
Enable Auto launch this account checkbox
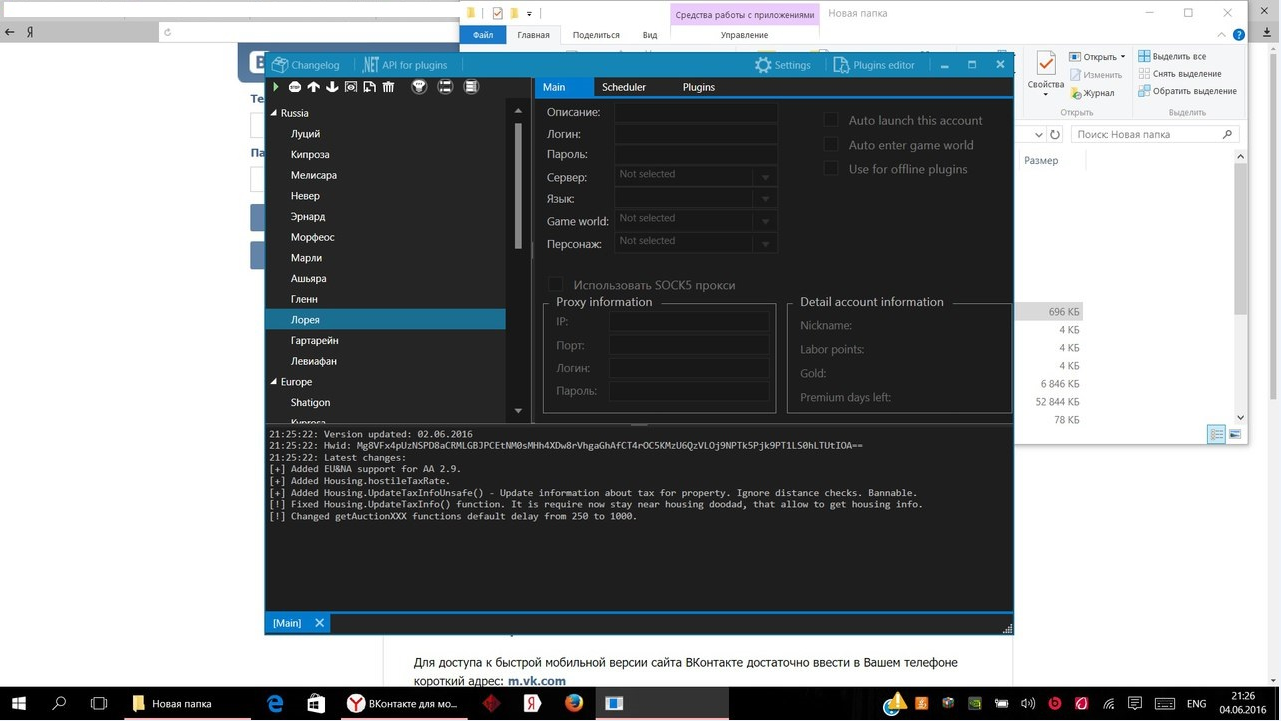(830, 120)
